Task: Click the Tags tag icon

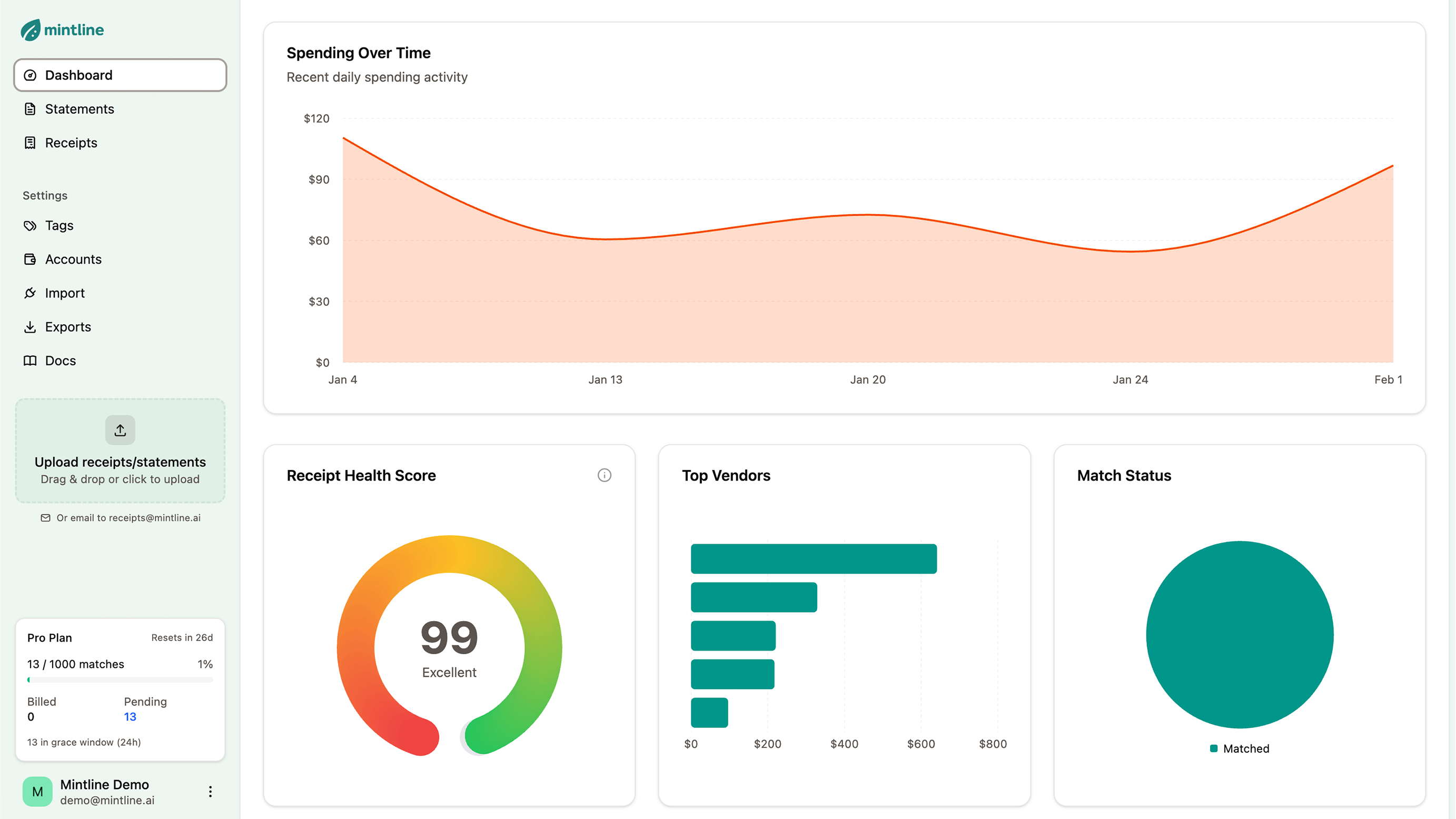Action: (x=30, y=226)
